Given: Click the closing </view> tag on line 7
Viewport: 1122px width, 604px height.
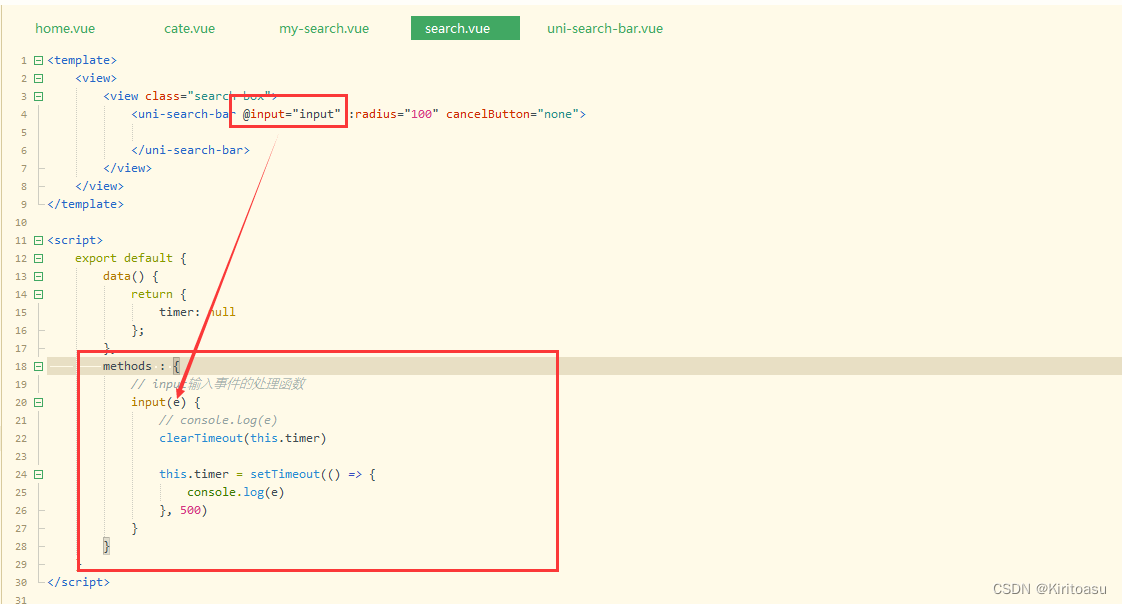Looking at the screenshot, I should point(127,167).
